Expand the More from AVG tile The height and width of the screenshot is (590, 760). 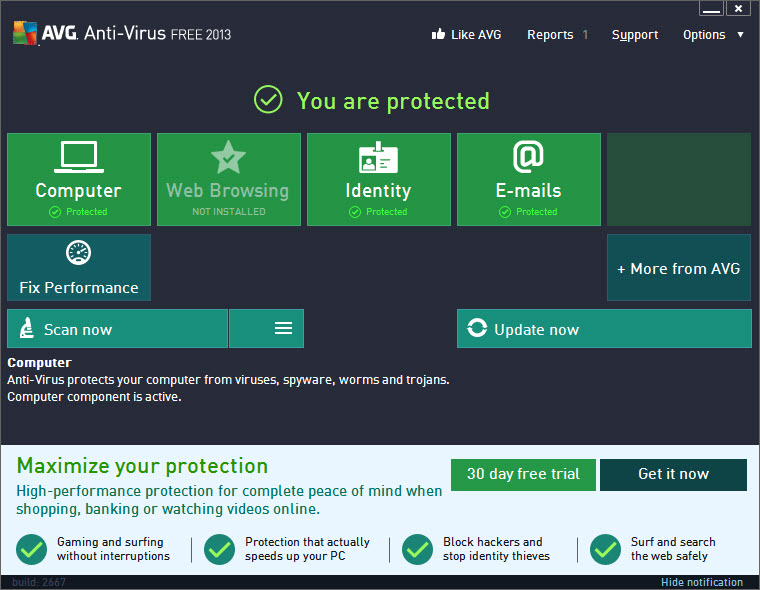click(678, 268)
